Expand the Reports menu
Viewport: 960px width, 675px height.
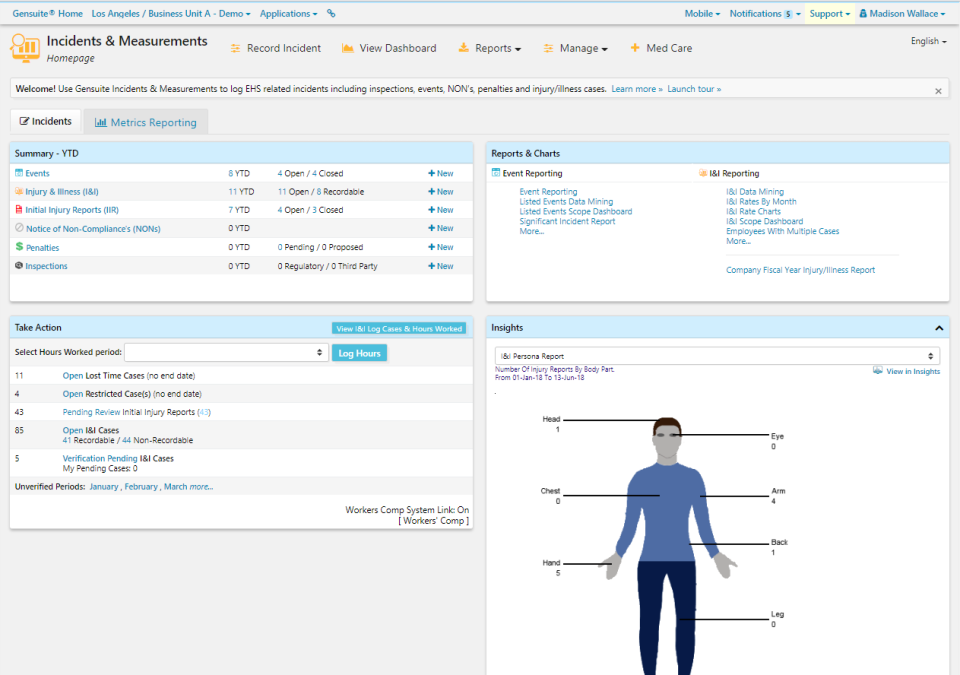[490, 48]
